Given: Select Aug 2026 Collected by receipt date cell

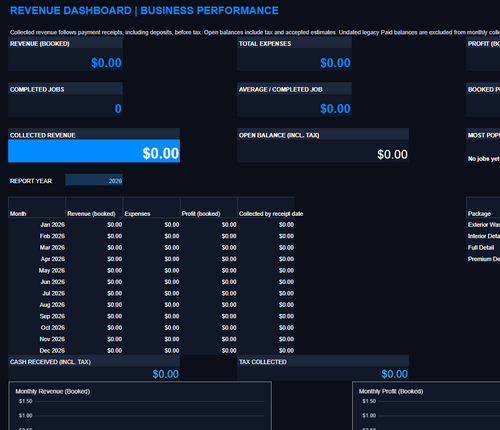Looking at the screenshot, I should 266,305.
